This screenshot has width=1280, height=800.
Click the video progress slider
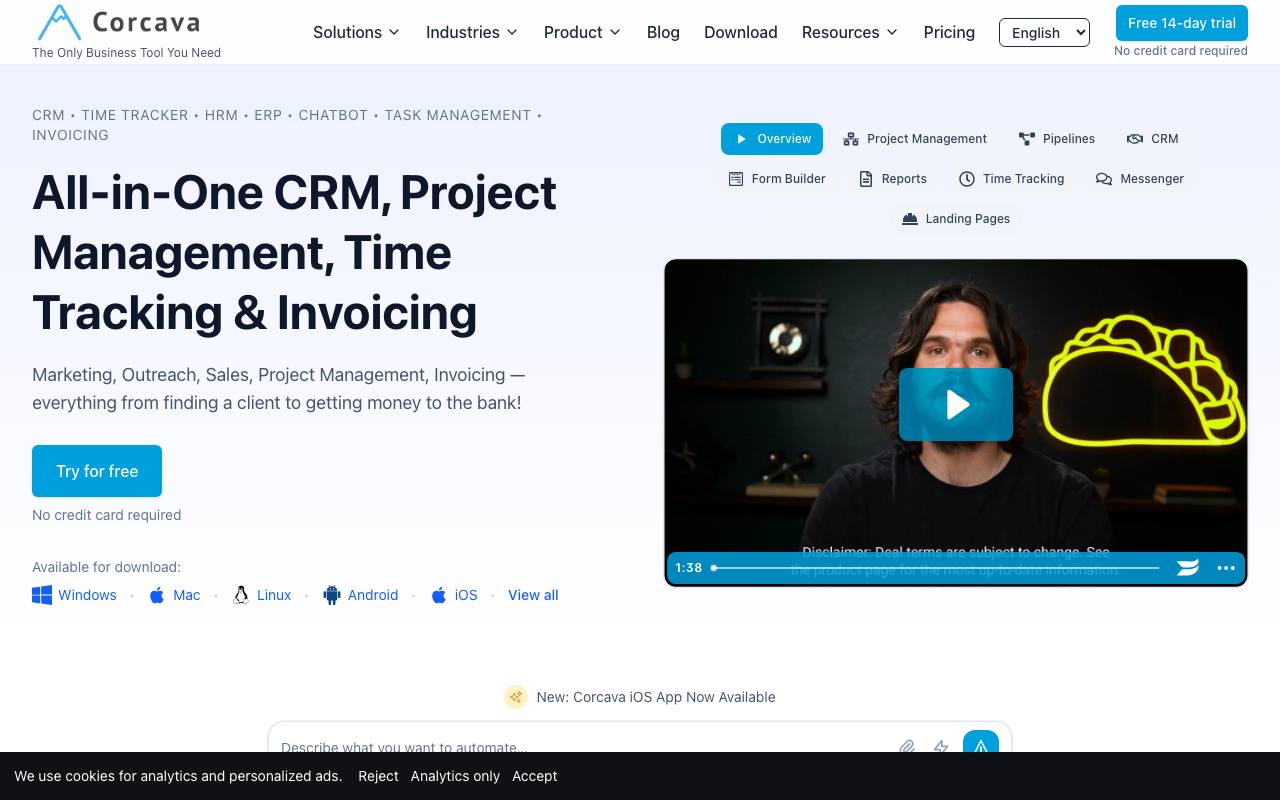[936, 567]
